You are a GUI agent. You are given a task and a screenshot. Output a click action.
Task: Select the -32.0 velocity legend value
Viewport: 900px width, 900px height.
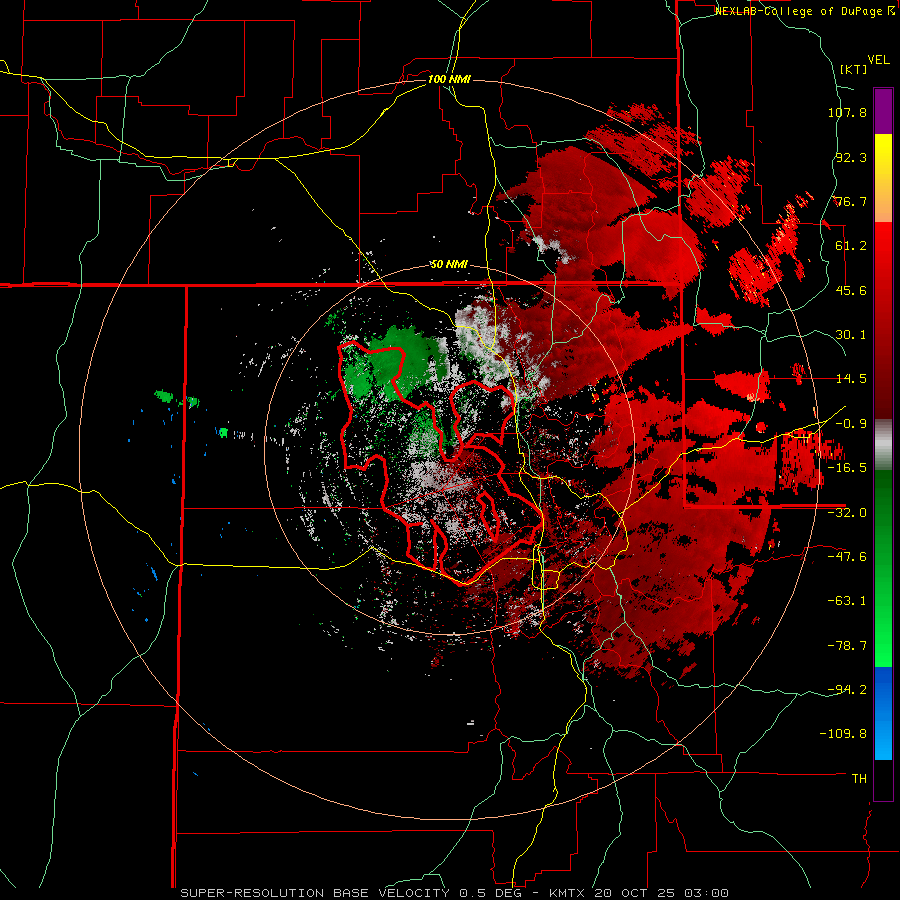[847, 513]
